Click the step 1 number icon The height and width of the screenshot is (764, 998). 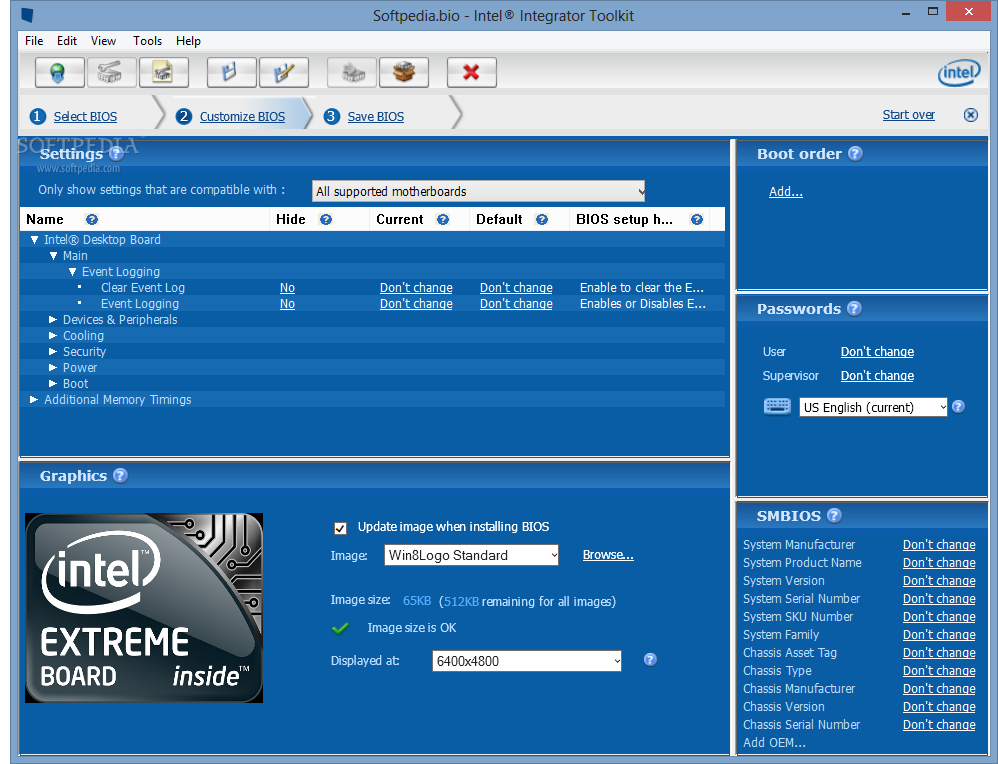[38, 117]
